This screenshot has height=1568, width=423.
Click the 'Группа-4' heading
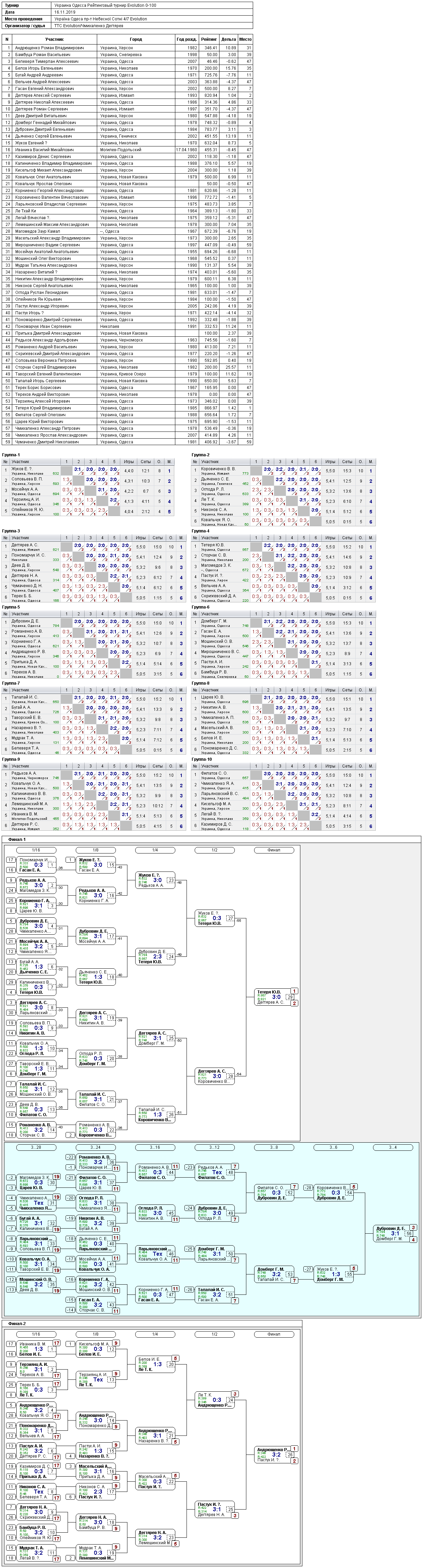point(200,531)
